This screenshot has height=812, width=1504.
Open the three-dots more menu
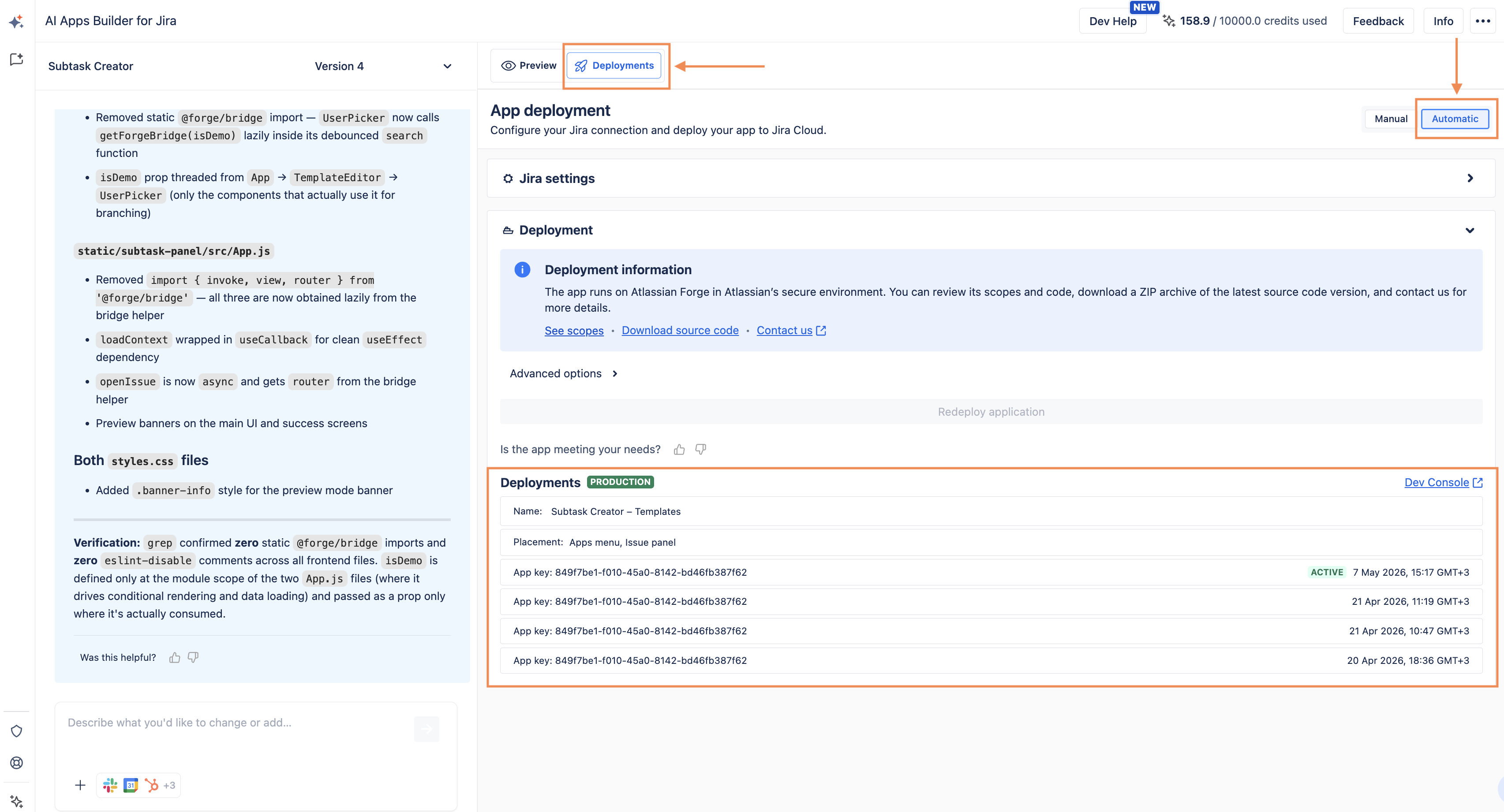click(x=1483, y=21)
